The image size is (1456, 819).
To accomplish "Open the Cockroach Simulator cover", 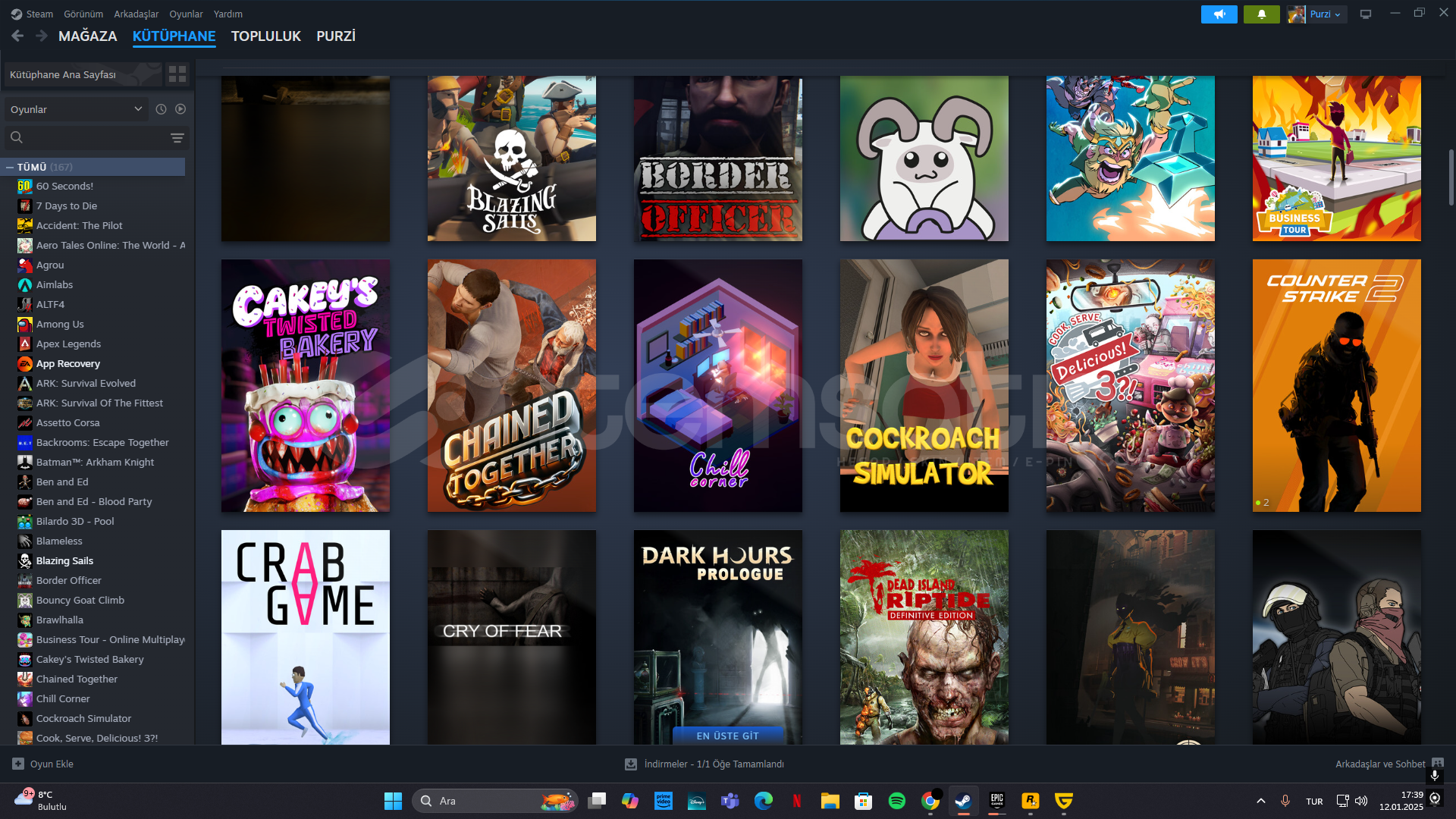I will pos(924,385).
